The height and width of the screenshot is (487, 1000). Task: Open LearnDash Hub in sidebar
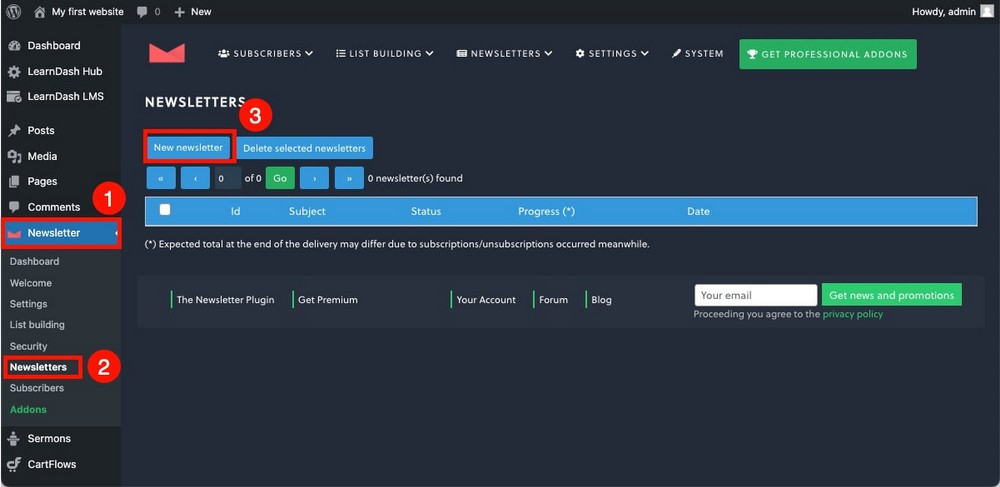point(64,72)
